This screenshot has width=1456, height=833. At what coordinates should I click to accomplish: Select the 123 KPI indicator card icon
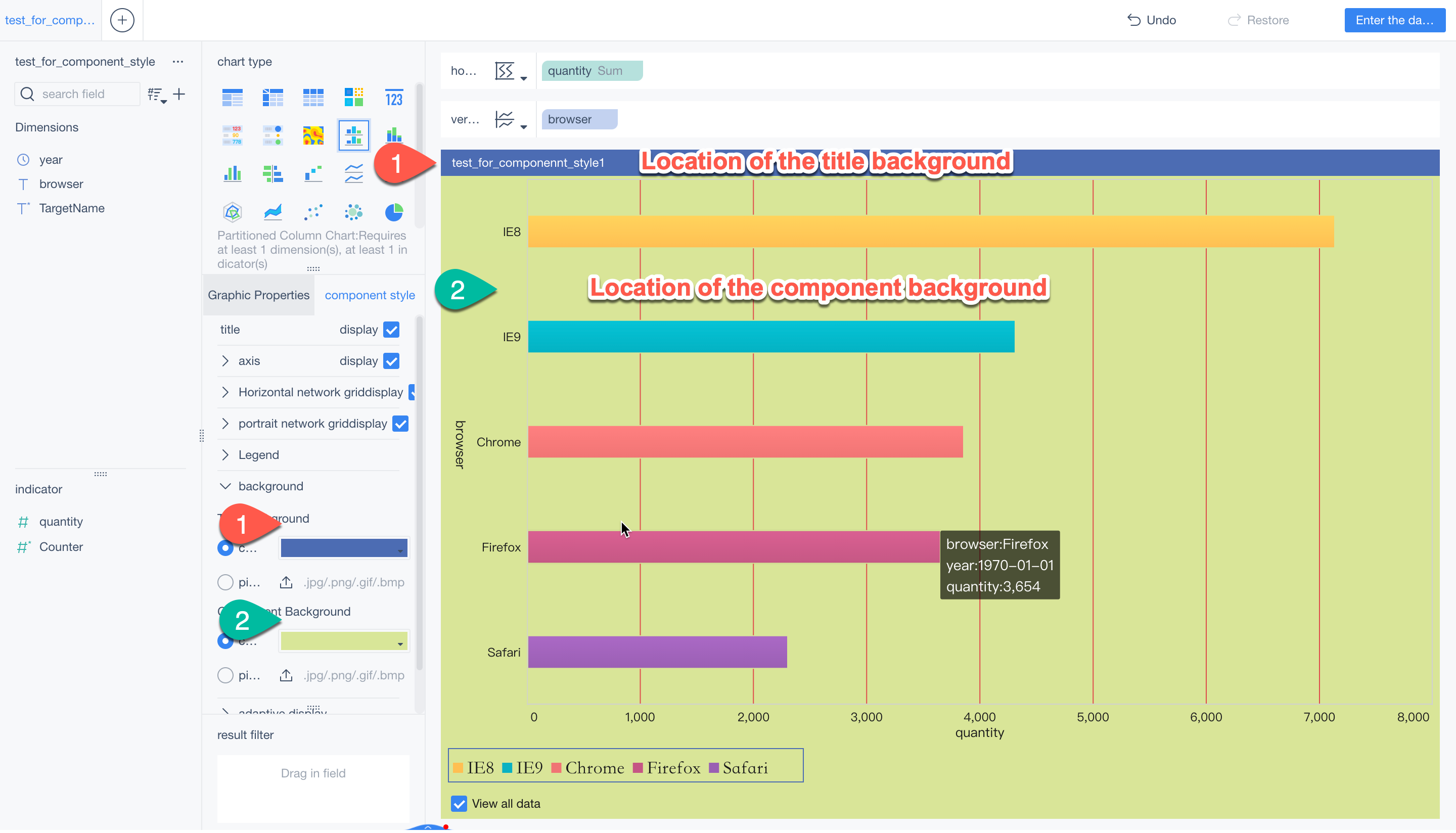coord(394,98)
